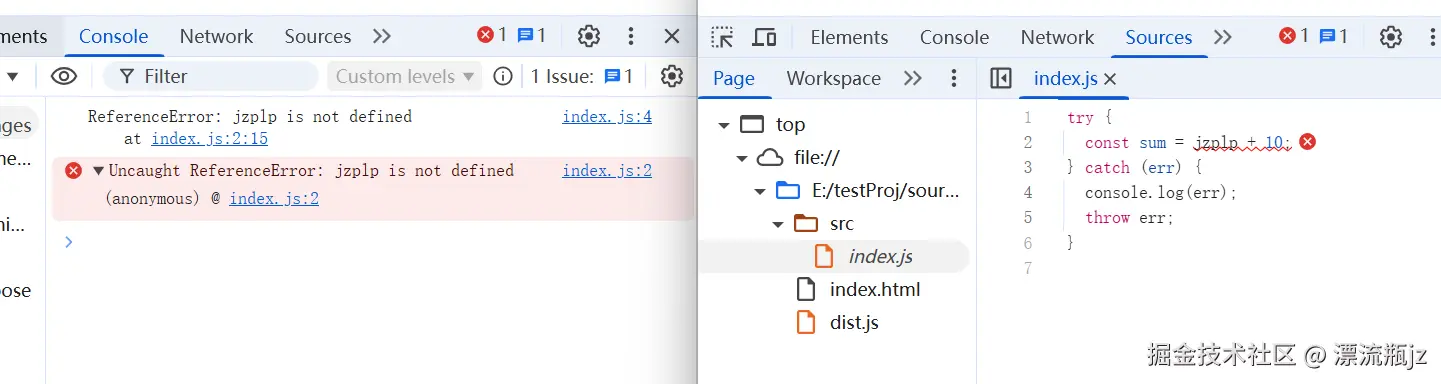Click error count badge in left DevTools

[491, 36]
